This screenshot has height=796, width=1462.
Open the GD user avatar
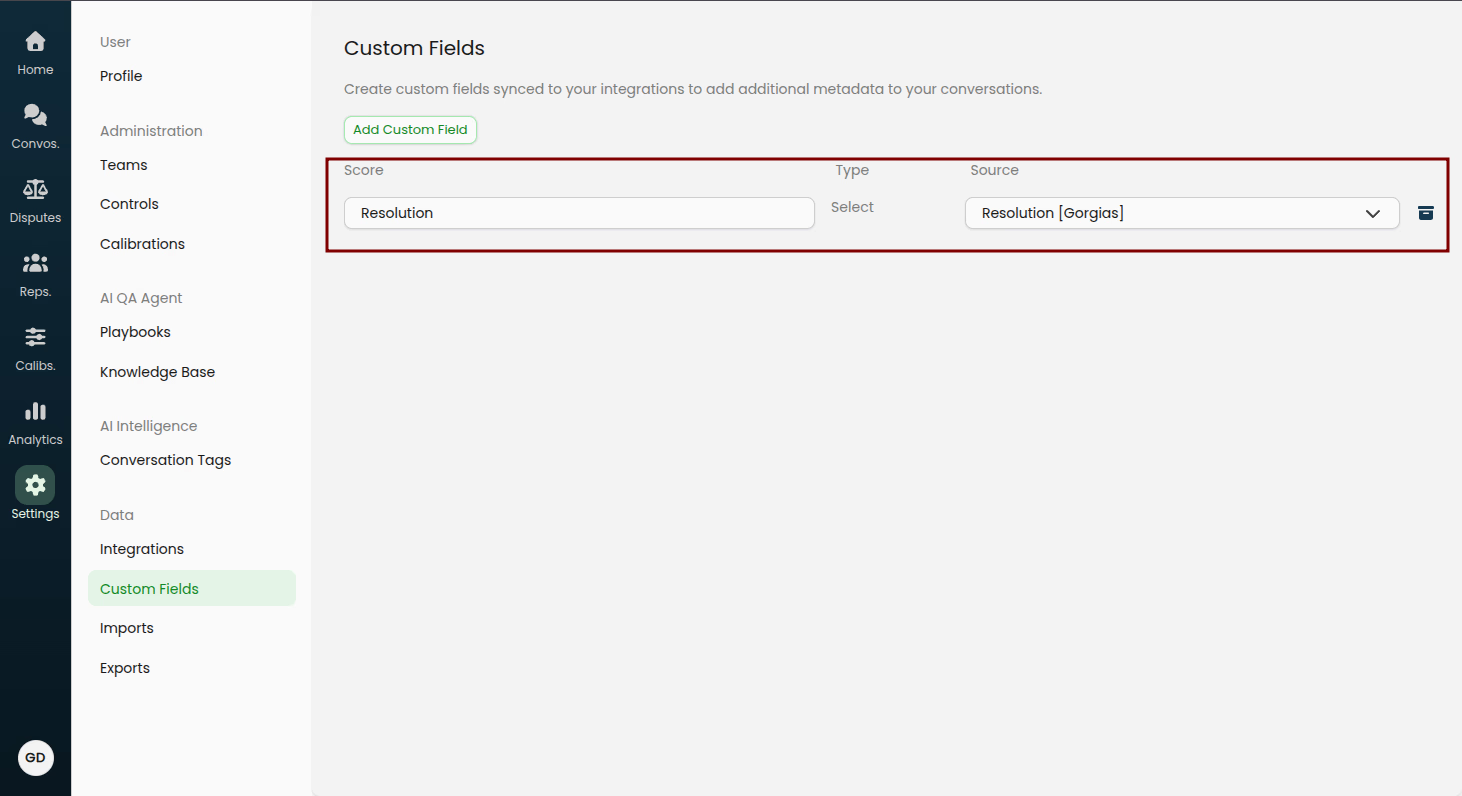click(35, 758)
